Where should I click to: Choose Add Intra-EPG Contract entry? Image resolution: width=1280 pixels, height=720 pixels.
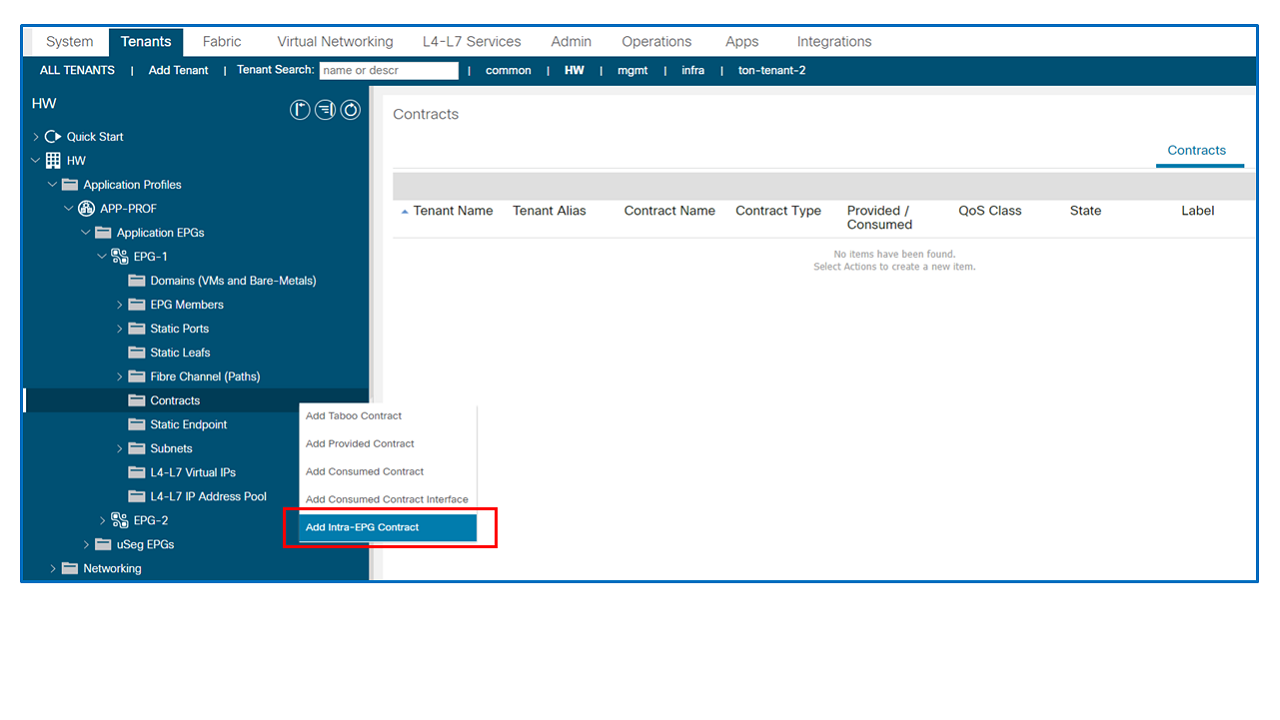point(388,527)
